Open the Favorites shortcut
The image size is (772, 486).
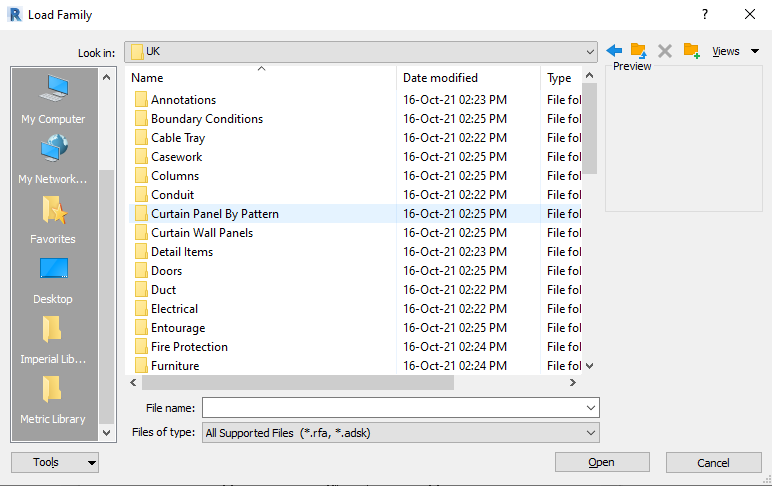[x=53, y=220]
